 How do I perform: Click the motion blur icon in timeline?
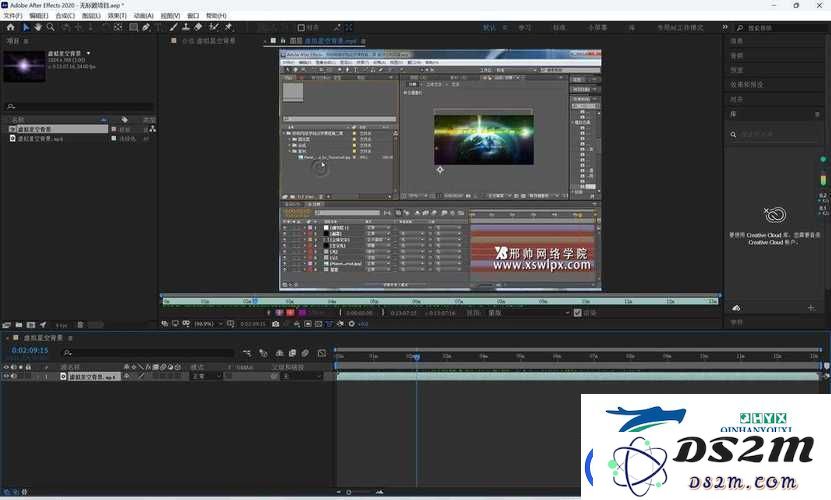(x=305, y=353)
